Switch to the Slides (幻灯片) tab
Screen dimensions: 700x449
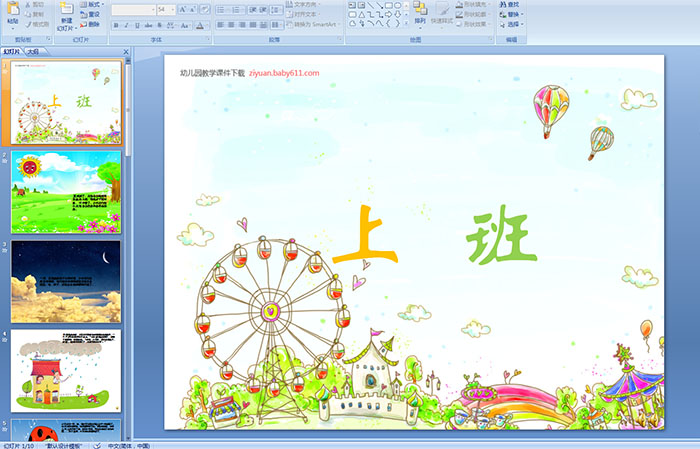pyautogui.click(x=12, y=50)
